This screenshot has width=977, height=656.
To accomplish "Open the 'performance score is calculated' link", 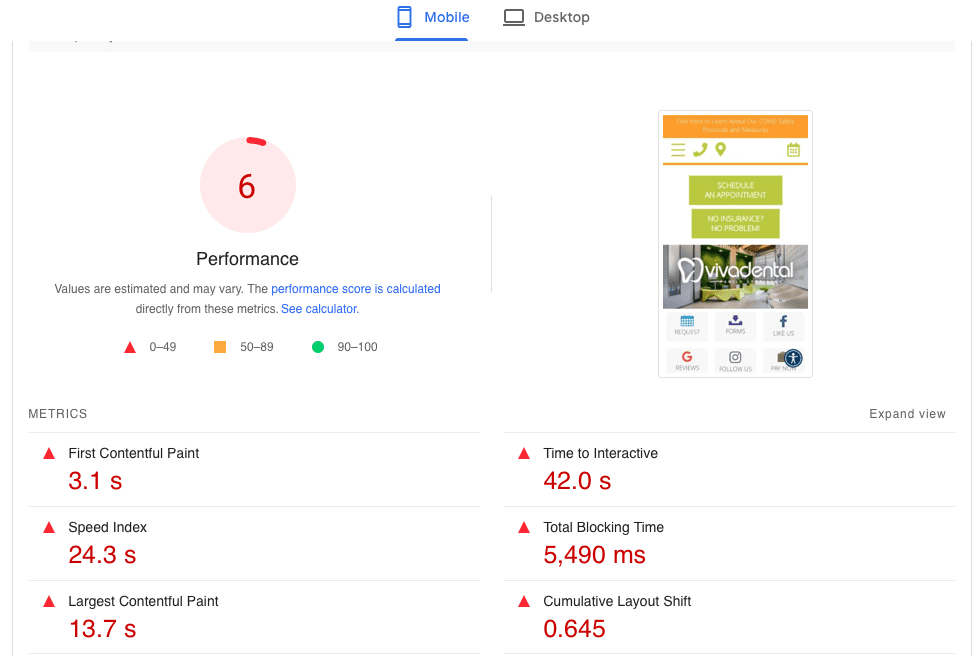I will [356, 288].
